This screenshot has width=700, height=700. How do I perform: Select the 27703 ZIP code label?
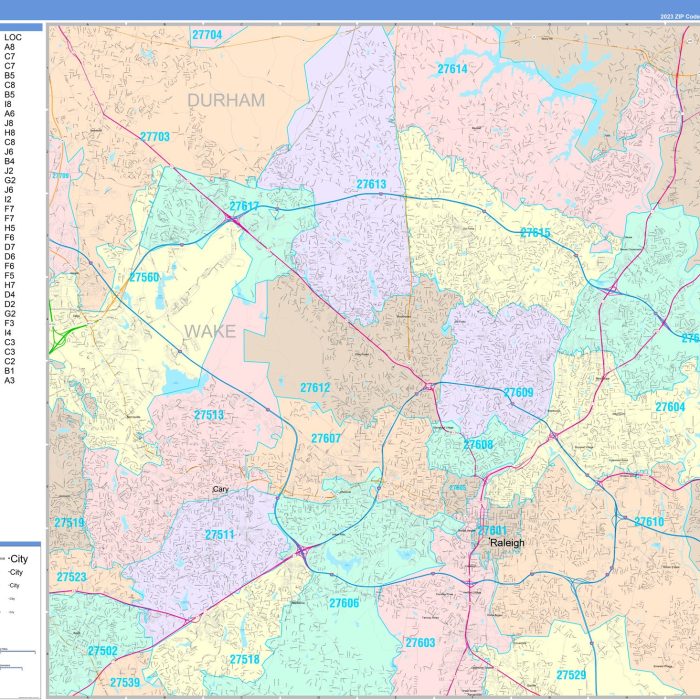(x=155, y=137)
